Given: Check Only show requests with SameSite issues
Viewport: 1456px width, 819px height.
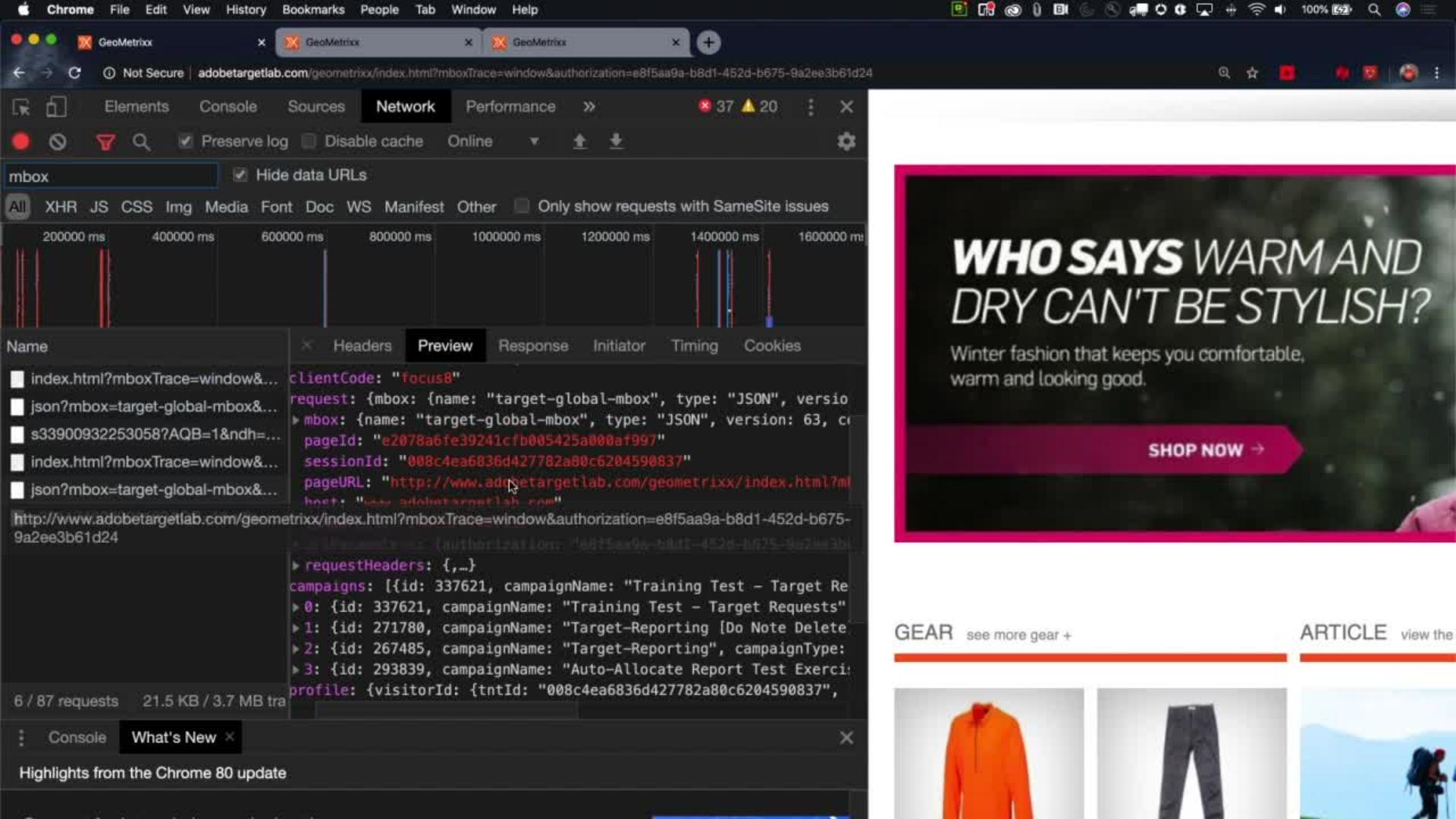Looking at the screenshot, I should 522,206.
